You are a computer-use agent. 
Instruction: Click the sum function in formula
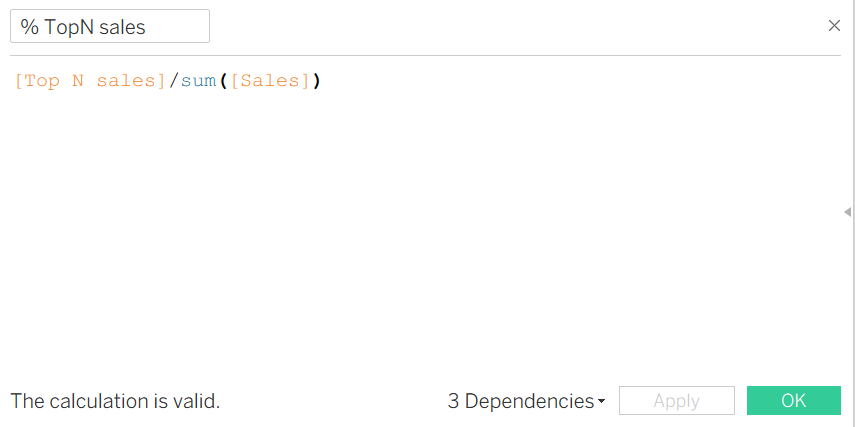coord(198,81)
